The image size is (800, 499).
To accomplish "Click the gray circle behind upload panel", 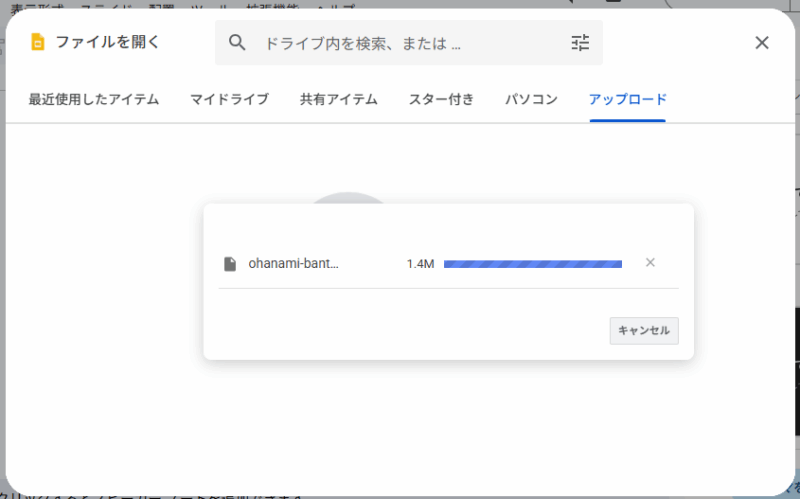I will 347,198.
